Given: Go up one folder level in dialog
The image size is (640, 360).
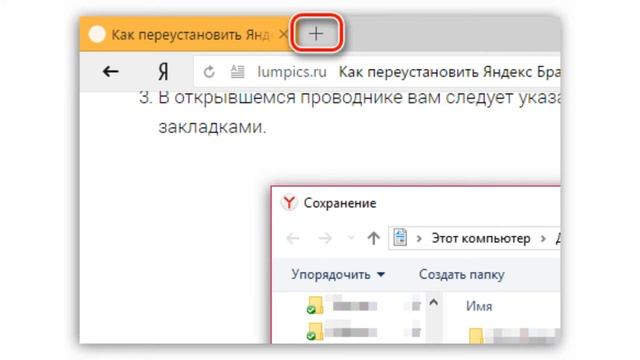Looking at the screenshot, I should pyautogui.click(x=373, y=238).
